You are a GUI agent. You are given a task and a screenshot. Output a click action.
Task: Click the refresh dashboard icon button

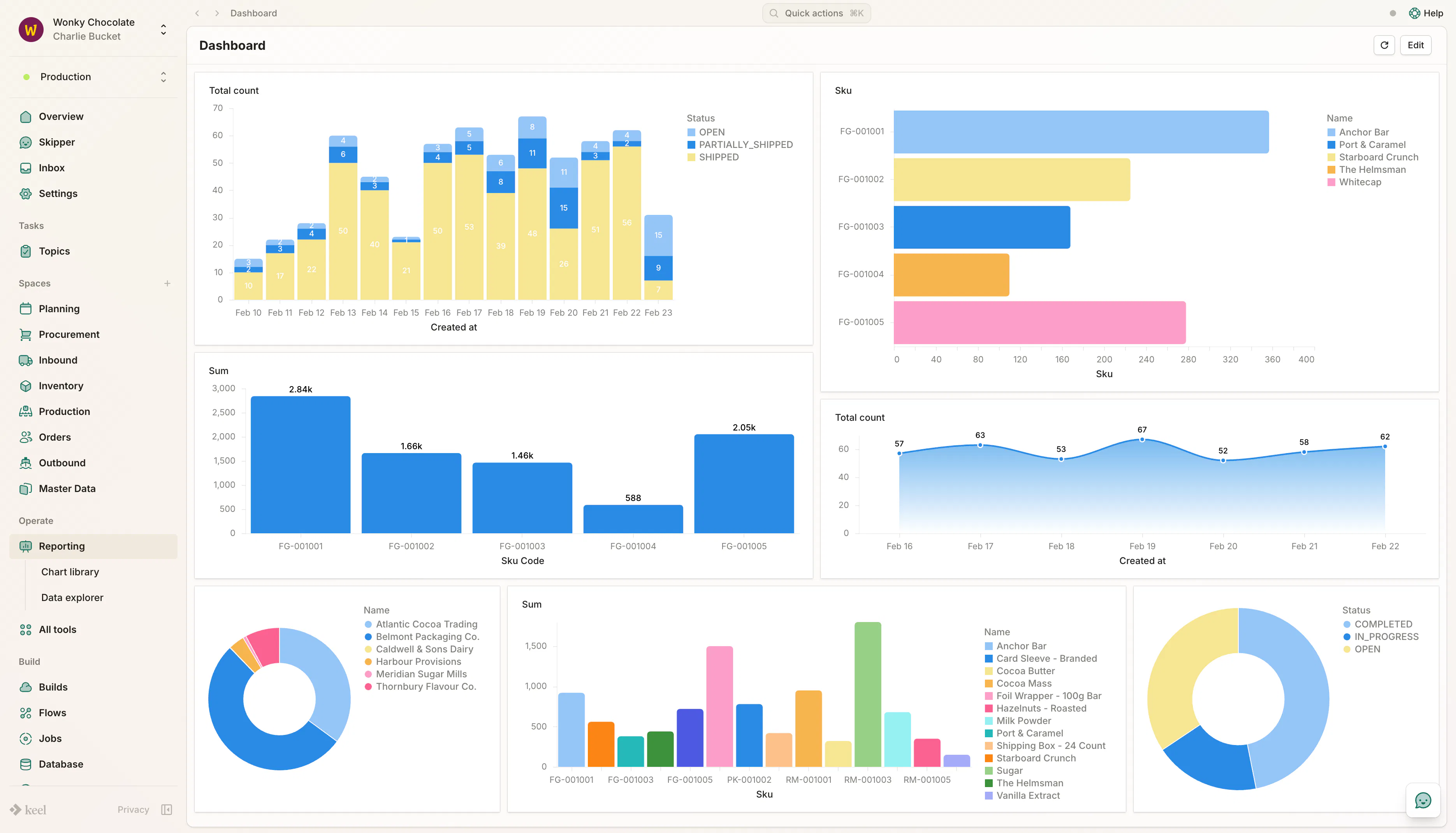pyautogui.click(x=1384, y=45)
